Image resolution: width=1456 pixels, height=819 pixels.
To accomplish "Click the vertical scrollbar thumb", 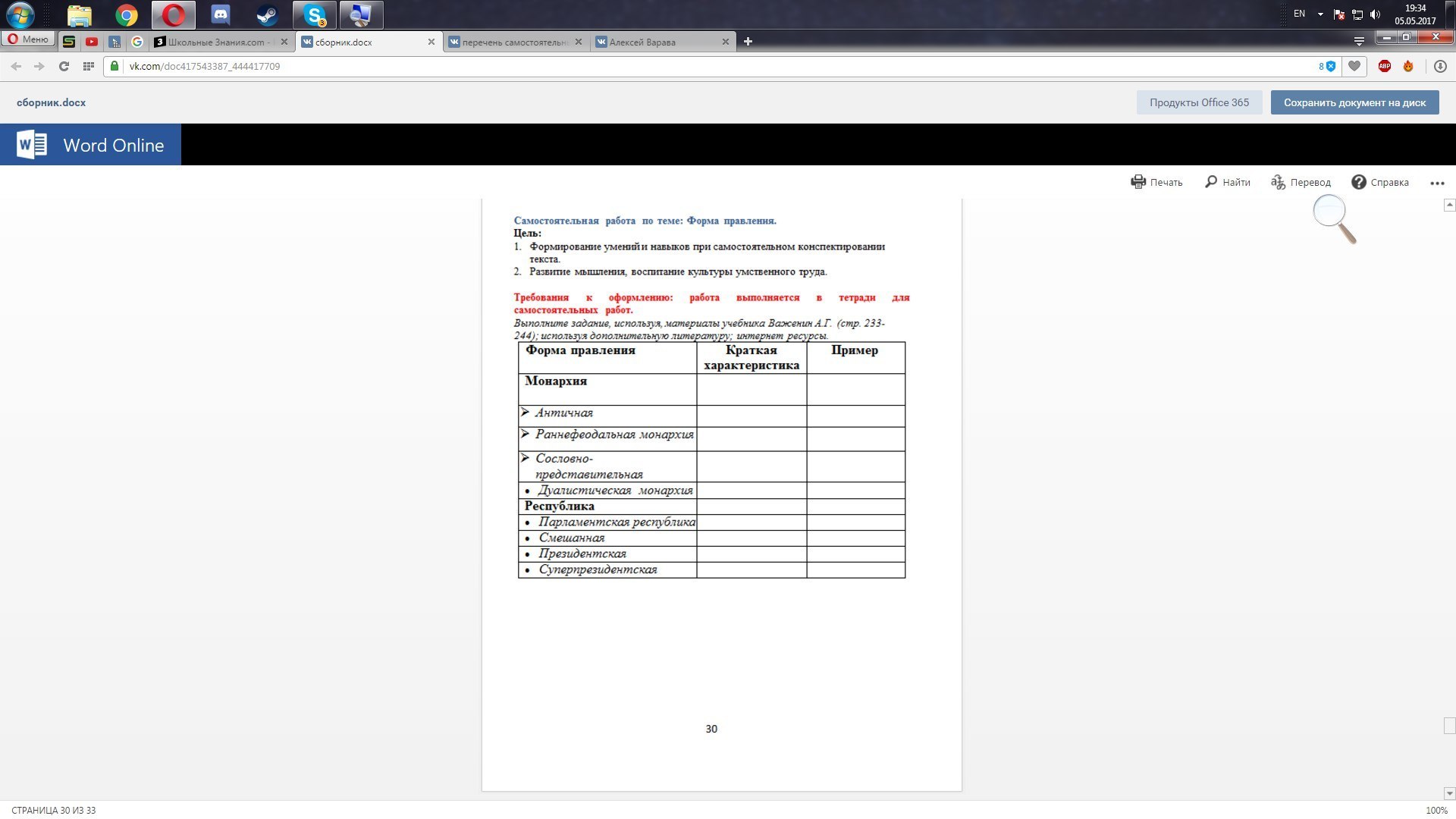I will (x=1449, y=726).
